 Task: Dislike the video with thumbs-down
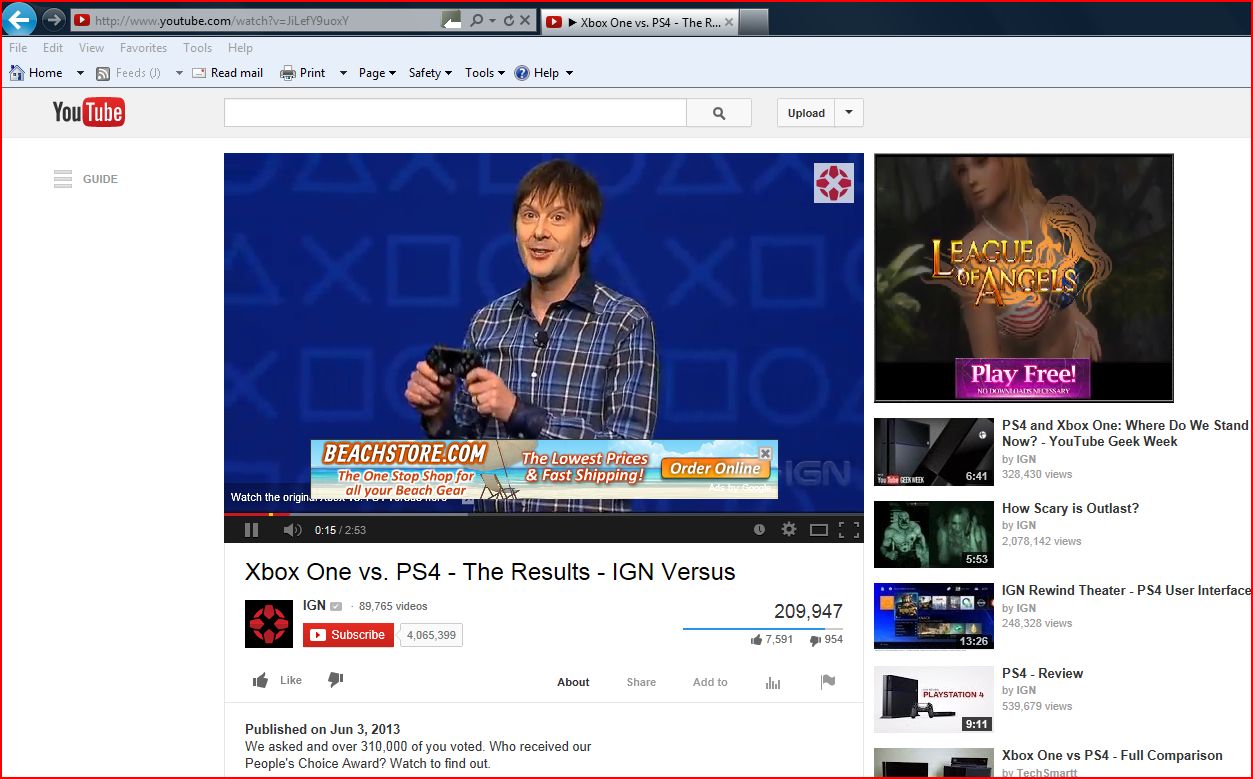click(336, 680)
